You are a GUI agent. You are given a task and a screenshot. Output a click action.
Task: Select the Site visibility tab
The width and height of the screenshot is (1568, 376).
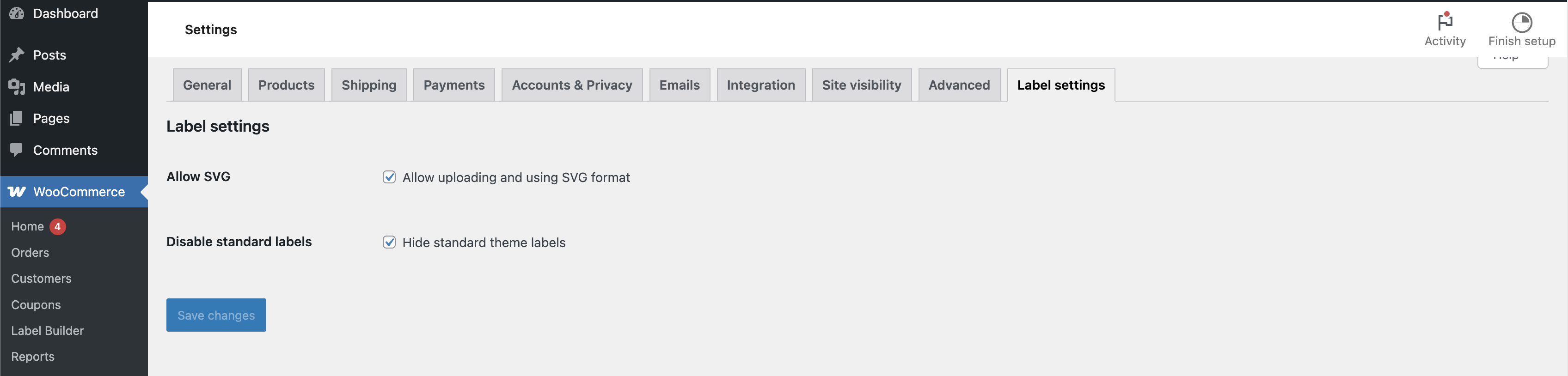pyautogui.click(x=861, y=85)
